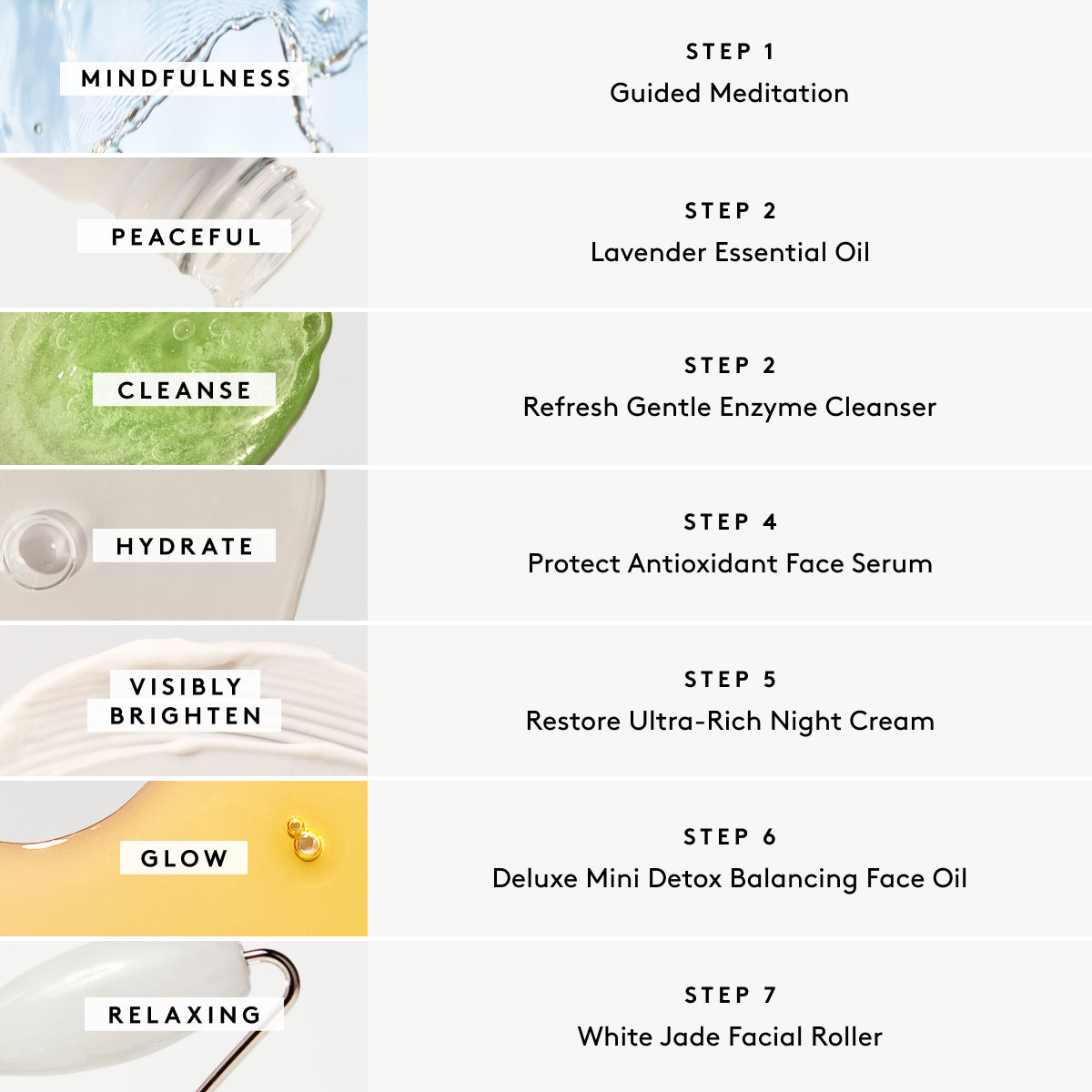Open Deluxe Mini Detox Balancing Face Oil

point(729,878)
